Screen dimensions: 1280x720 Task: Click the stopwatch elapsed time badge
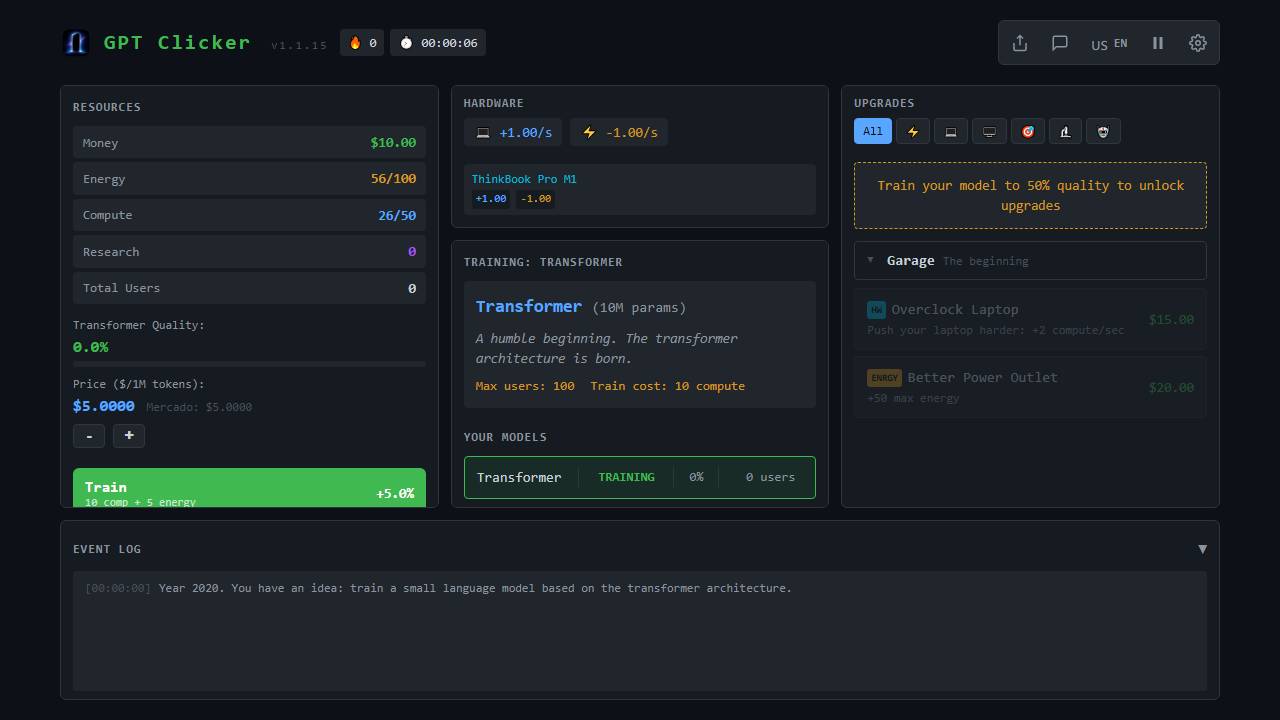coord(438,43)
